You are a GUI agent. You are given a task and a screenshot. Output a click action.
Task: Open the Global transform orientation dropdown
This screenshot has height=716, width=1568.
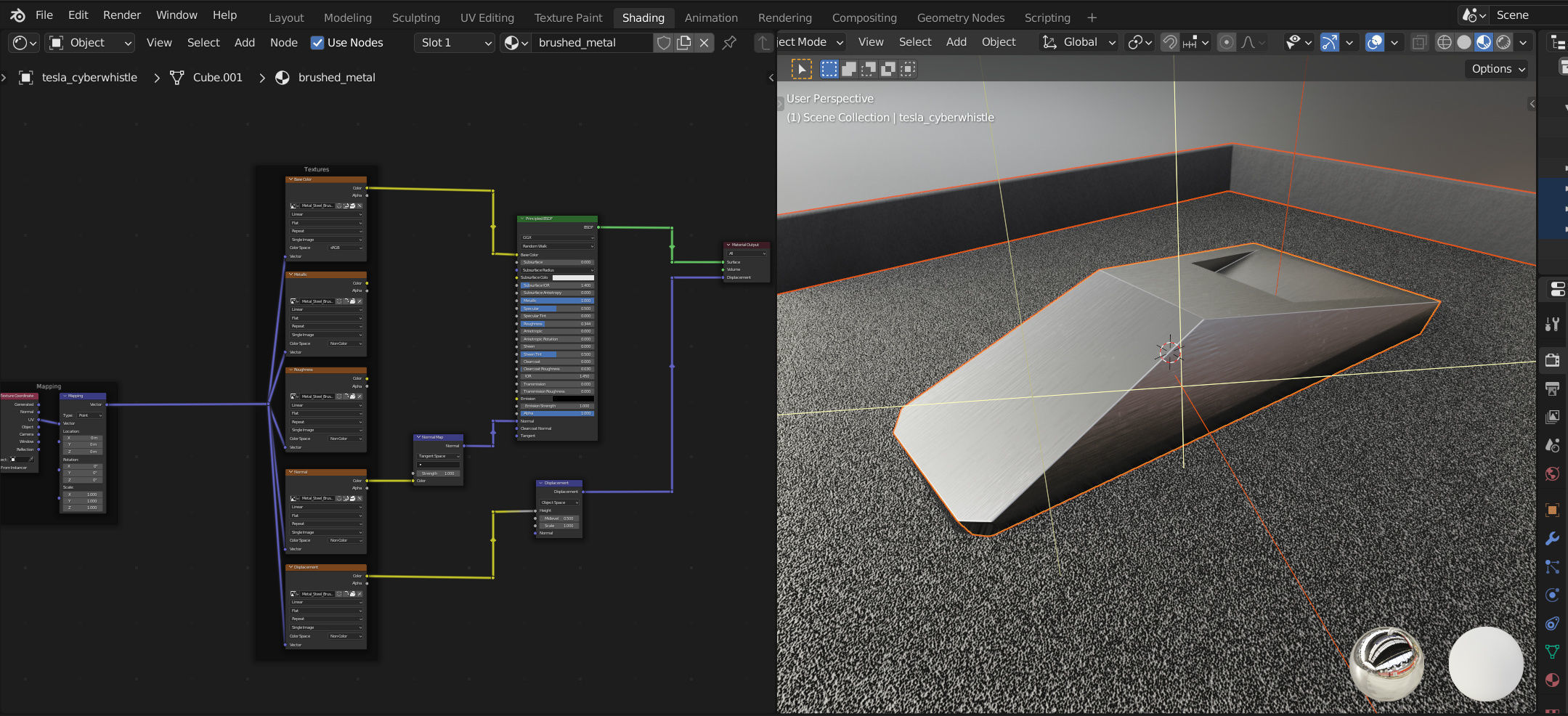tap(1079, 42)
